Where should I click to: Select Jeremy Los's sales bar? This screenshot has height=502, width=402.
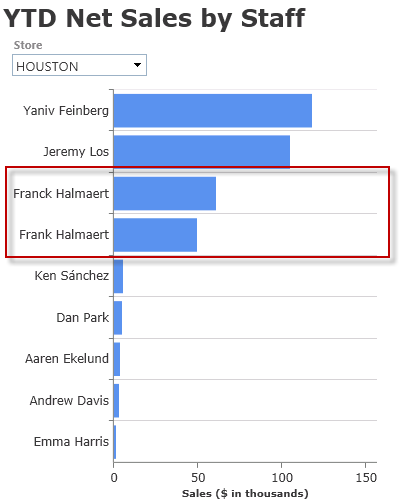(202, 152)
